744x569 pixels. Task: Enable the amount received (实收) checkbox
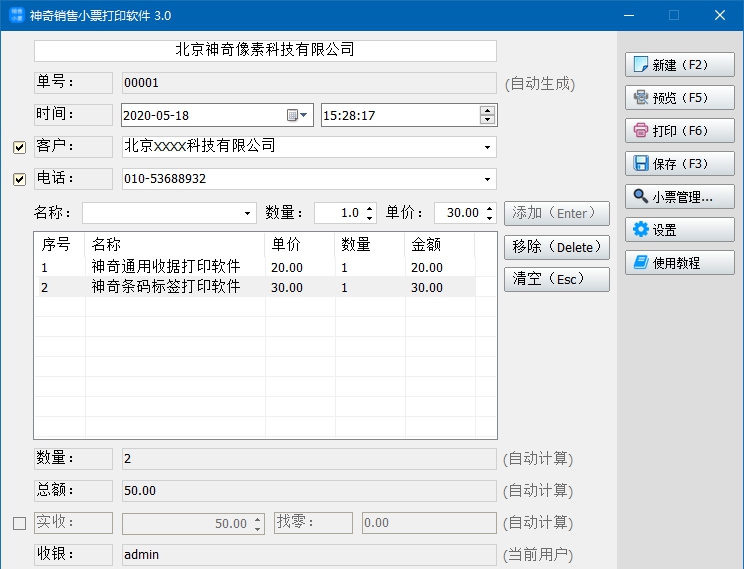(x=19, y=523)
